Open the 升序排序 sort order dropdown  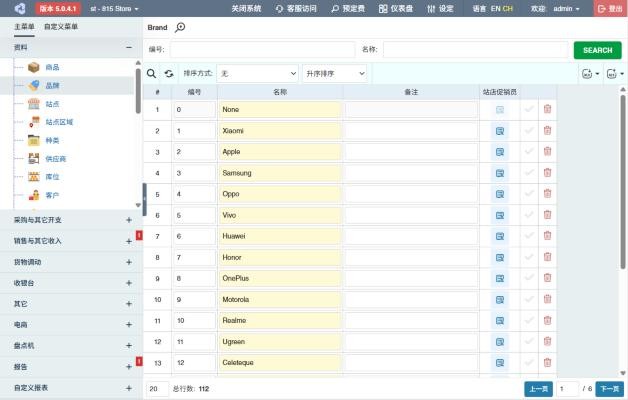334,74
